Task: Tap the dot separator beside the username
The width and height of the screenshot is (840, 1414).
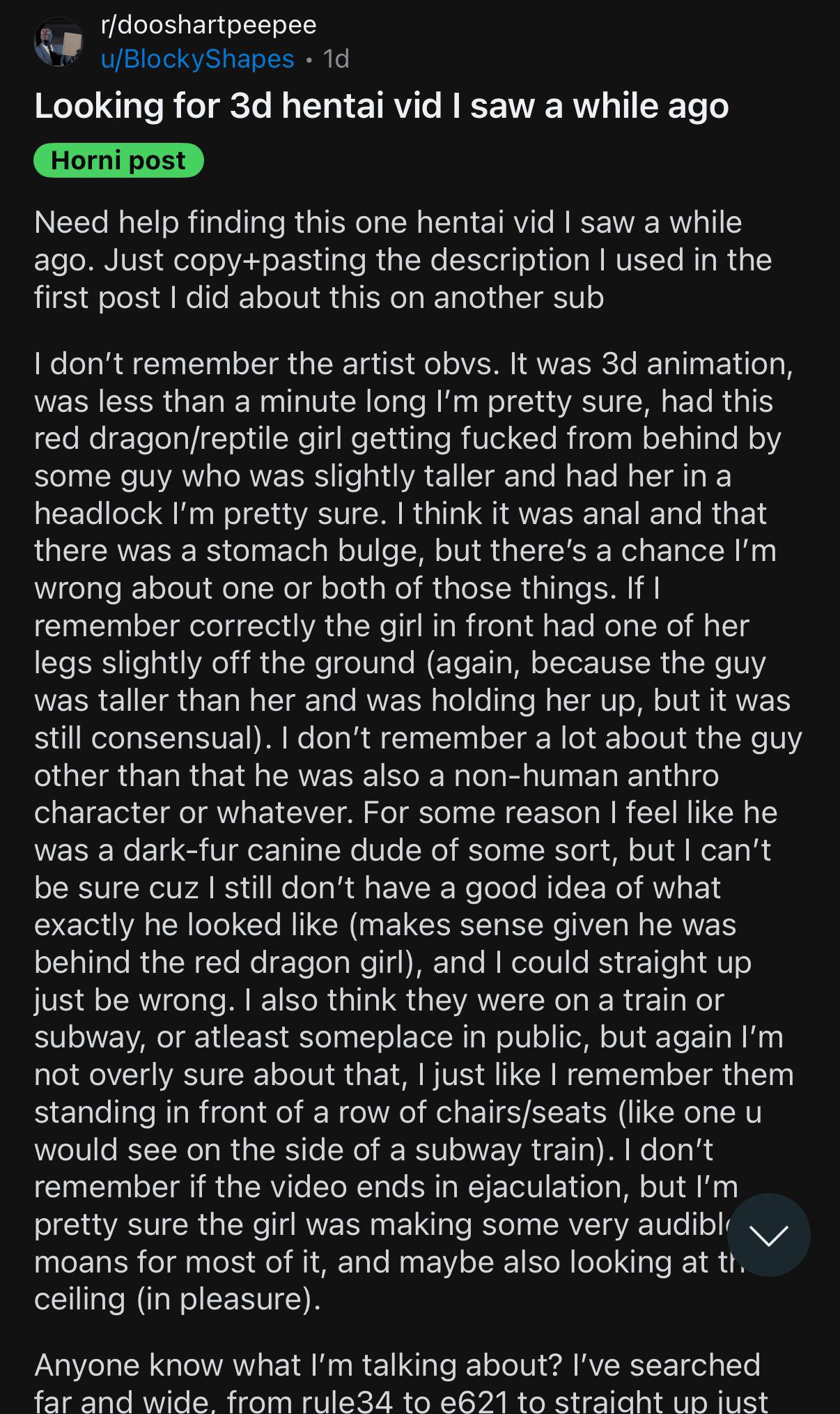Action: 309,61
